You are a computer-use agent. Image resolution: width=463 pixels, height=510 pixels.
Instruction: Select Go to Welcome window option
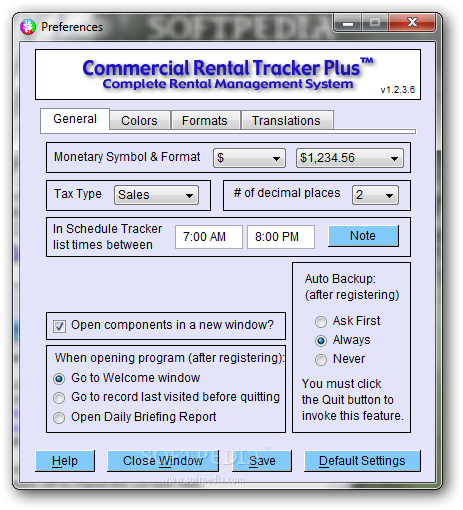[59, 379]
